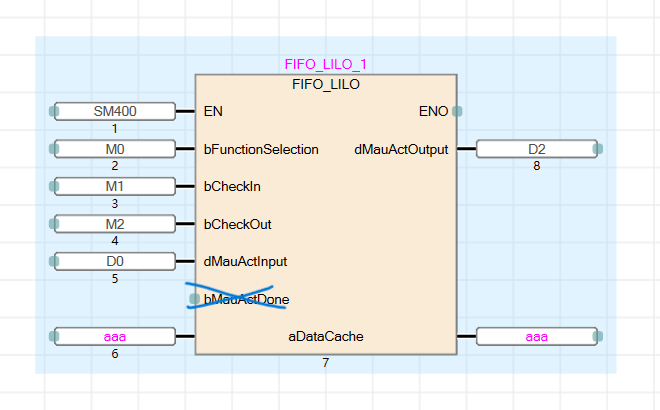Image resolution: width=660 pixels, height=410 pixels.
Task: Click the EN input pin label
Action: tap(213, 111)
